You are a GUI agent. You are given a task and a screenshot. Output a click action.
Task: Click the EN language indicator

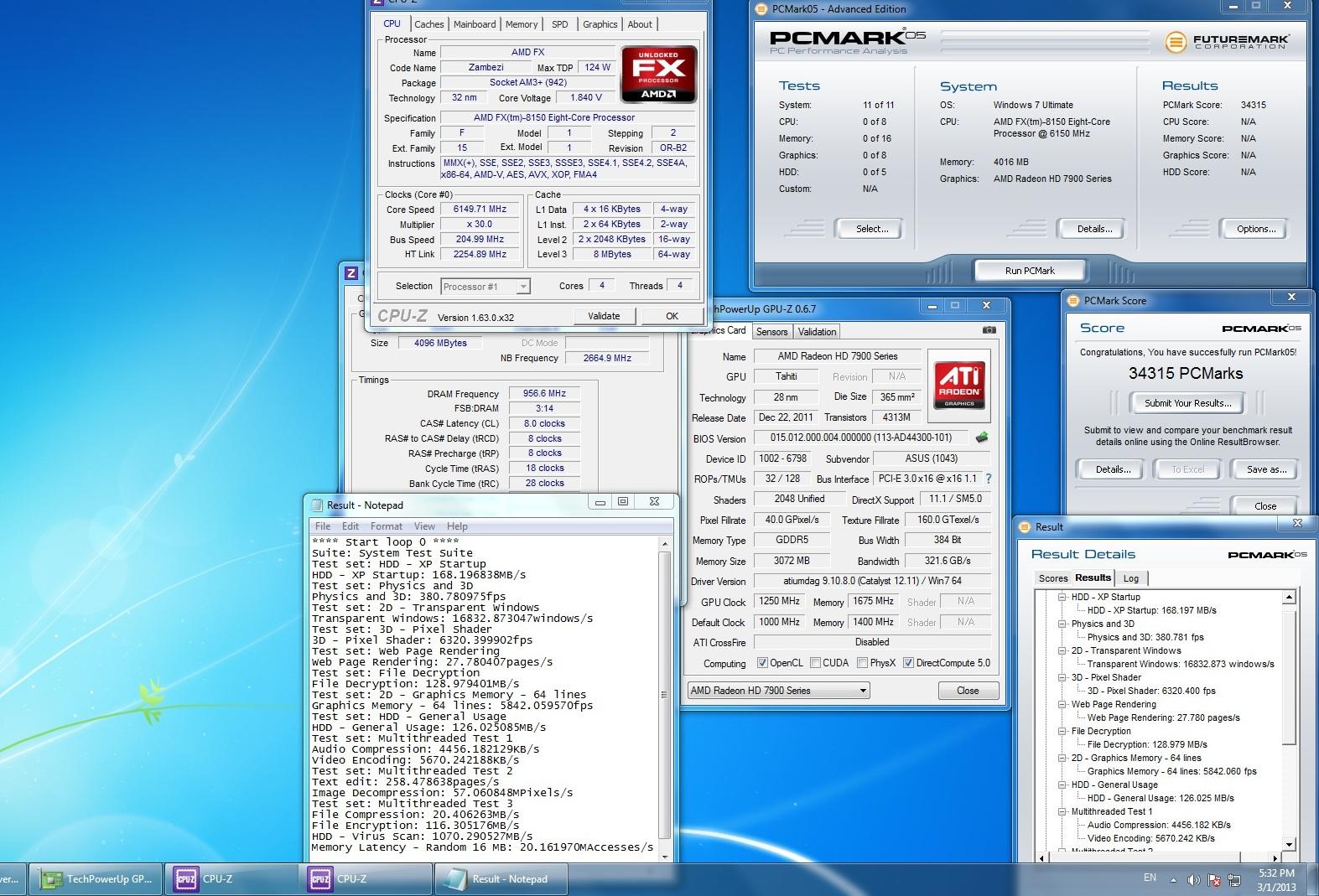click(x=1150, y=878)
